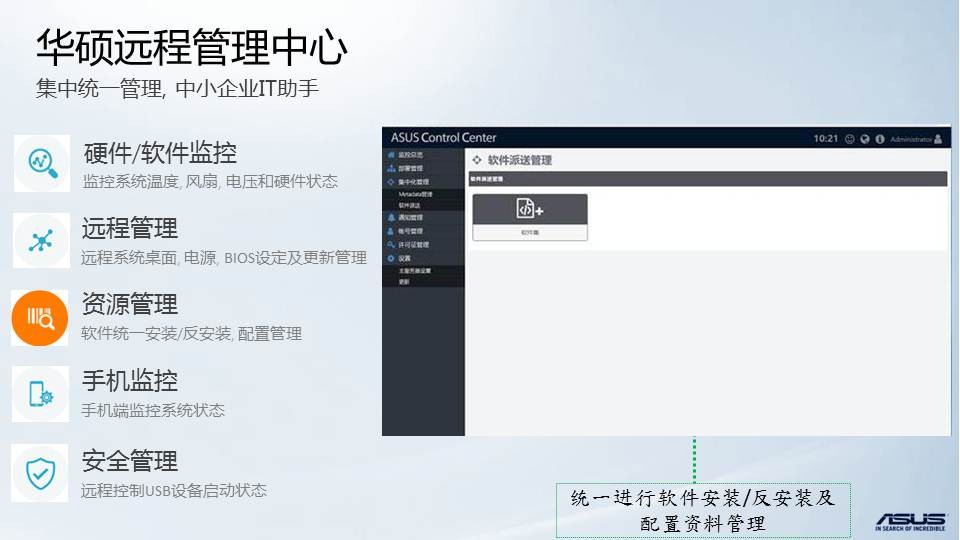Click the 远程管理 heading
Screen dimensions: 960x540
click(x=130, y=228)
